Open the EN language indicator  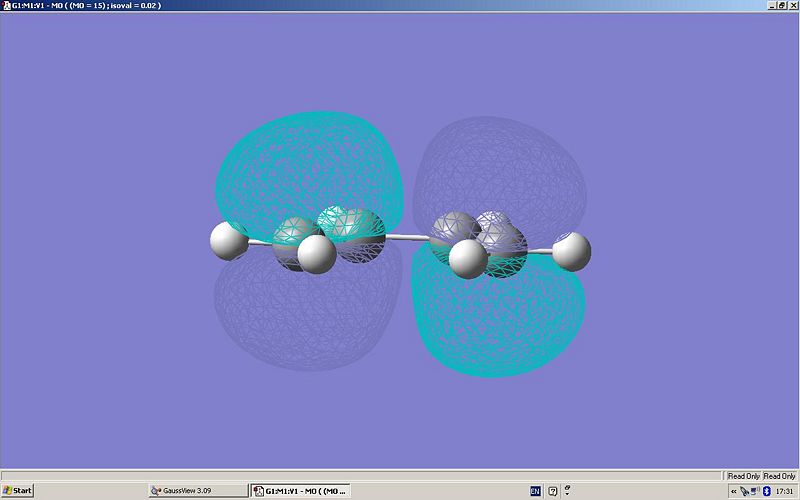tap(535, 491)
